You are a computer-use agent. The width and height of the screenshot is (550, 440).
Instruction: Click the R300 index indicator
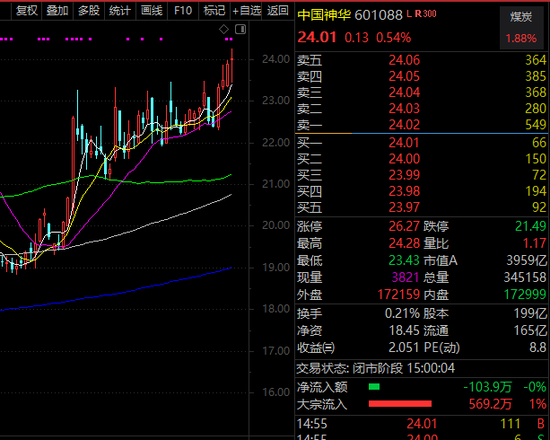tap(425, 14)
